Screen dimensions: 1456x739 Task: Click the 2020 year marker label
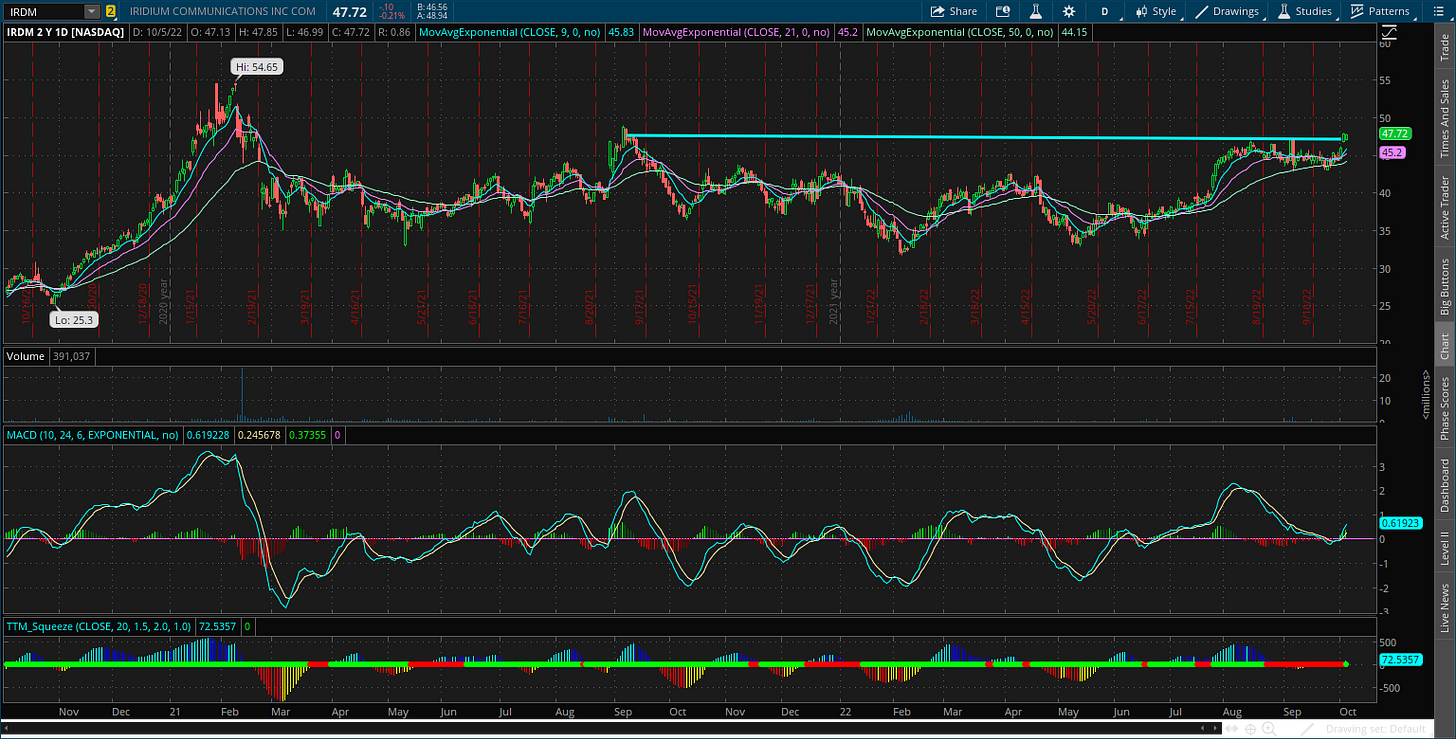164,301
